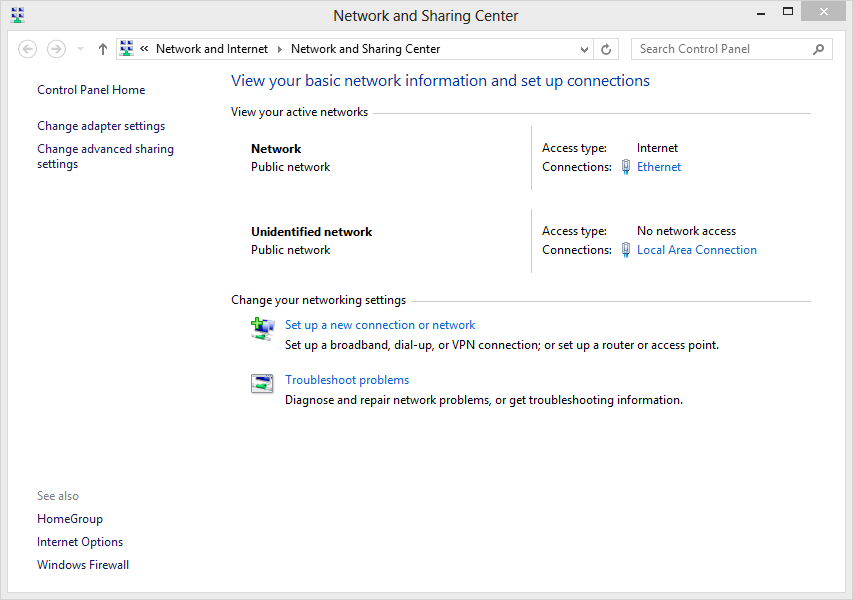Expand the address bar breadcrumb chevron
853x600 pixels.
tap(144, 48)
